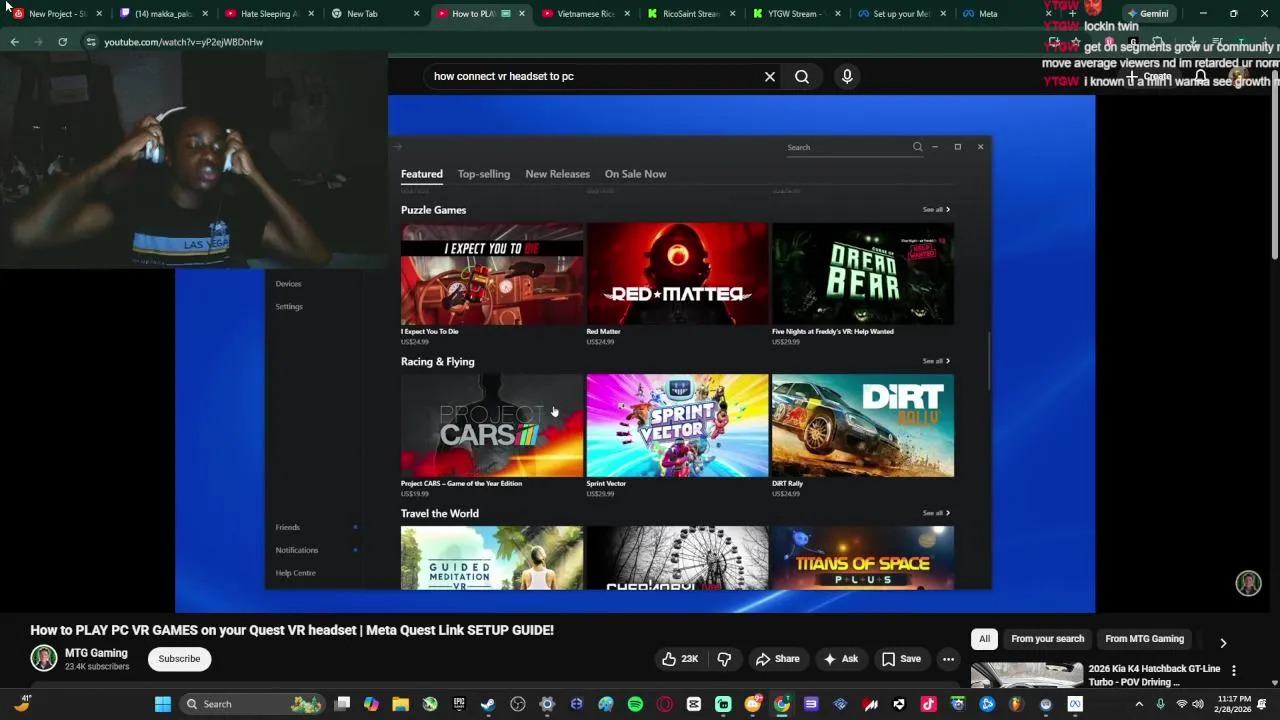Image resolution: width=1280 pixels, height=720 pixels.
Task: Dislike the video with thumbs down
Action: (725, 659)
